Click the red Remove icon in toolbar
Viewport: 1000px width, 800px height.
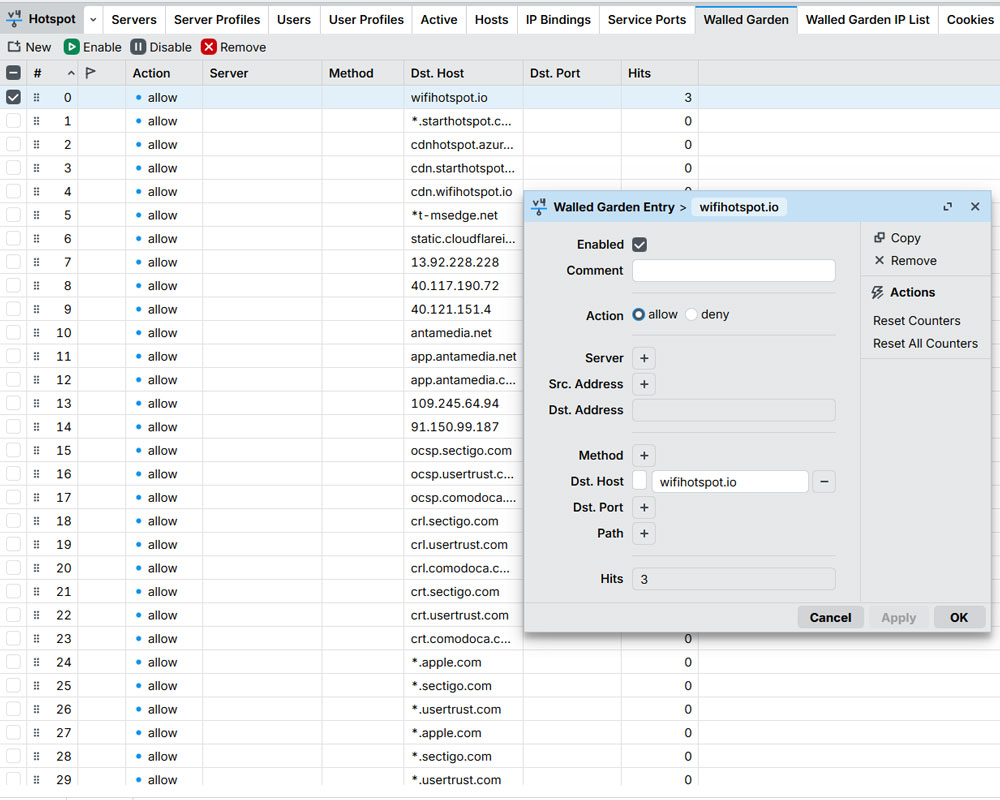pos(209,47)
